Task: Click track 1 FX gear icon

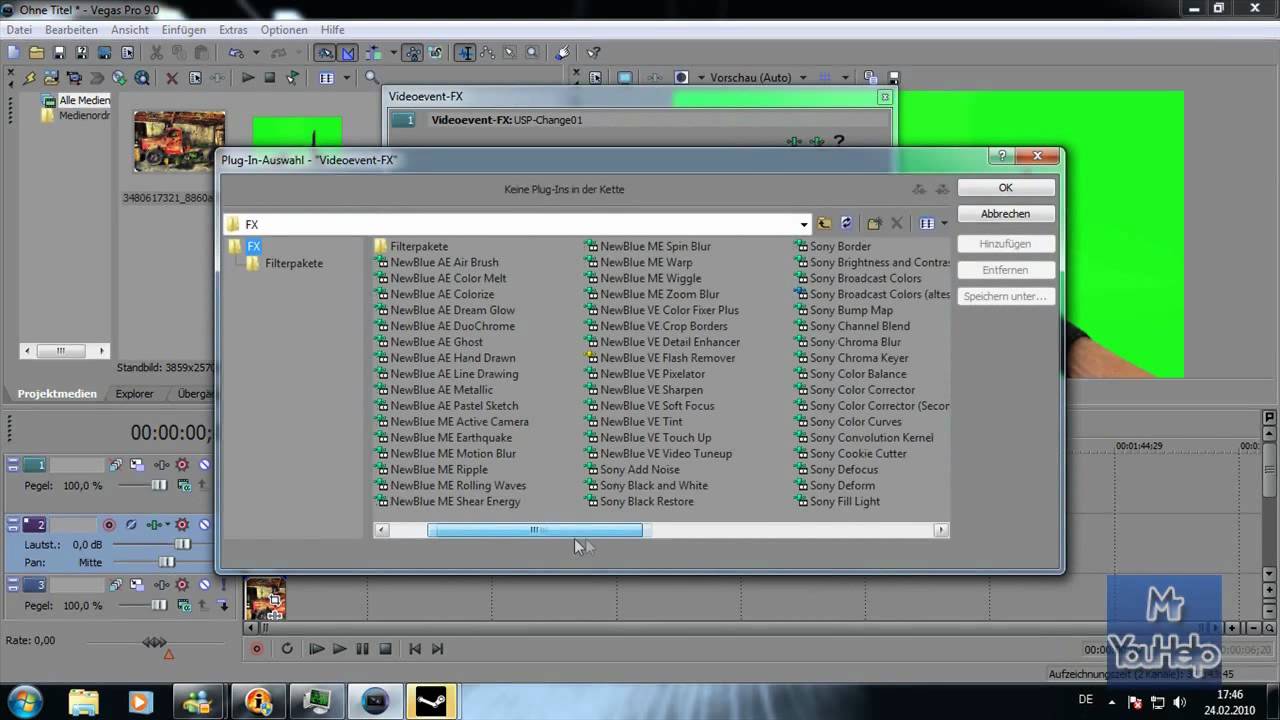Action: pyautogui.click(x=182, y=465)
